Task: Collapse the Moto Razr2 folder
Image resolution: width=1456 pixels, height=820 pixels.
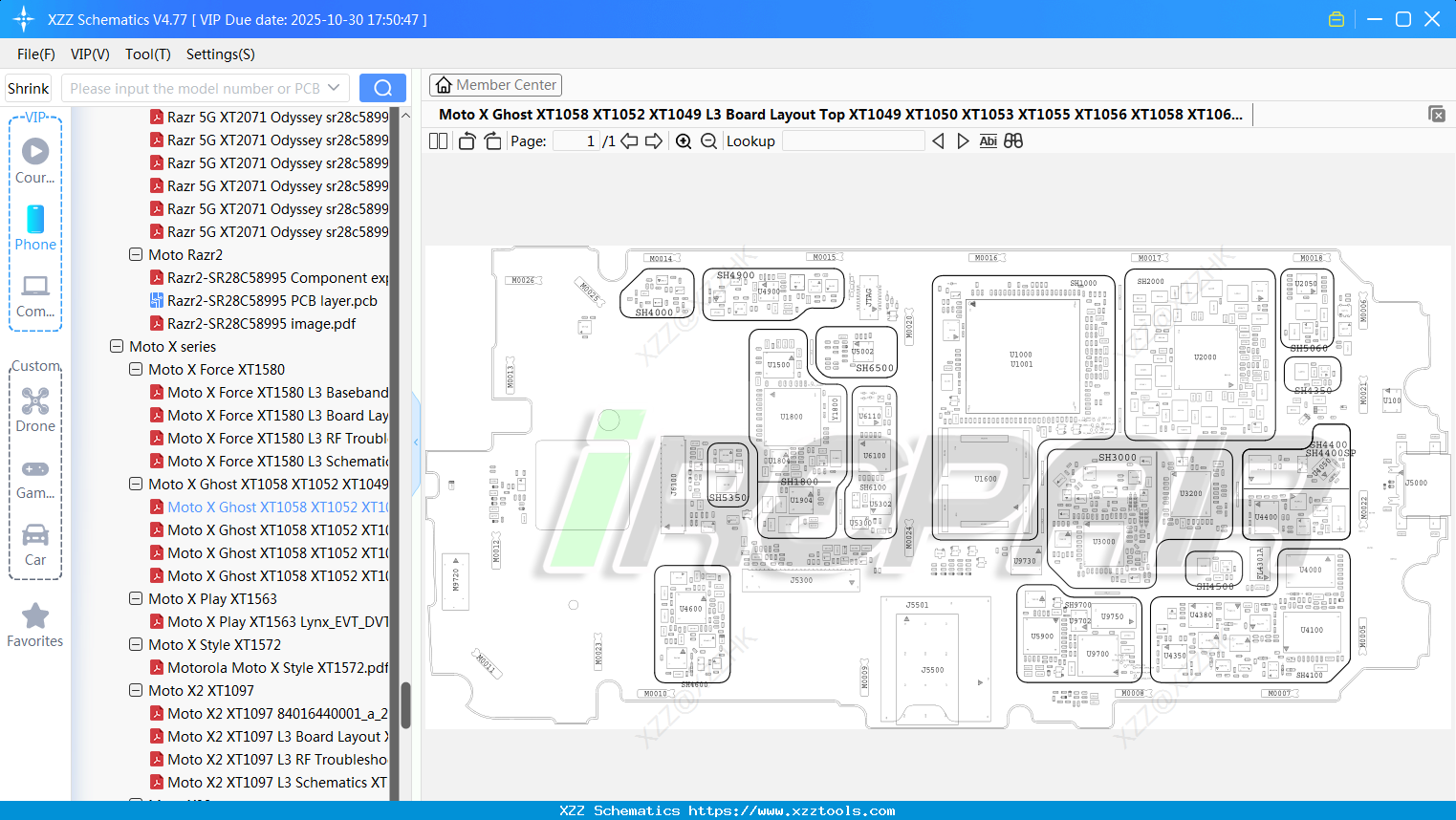Action: pos(135,254)
